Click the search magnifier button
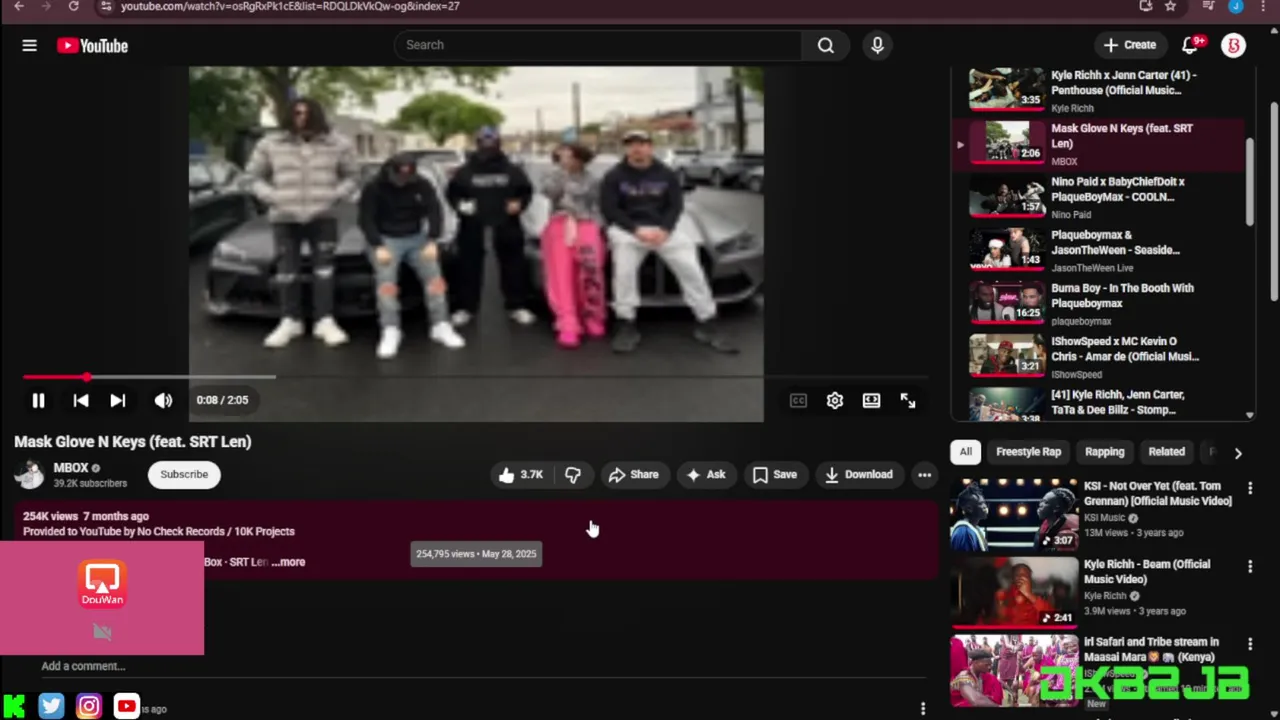 (x=825, y=45)
